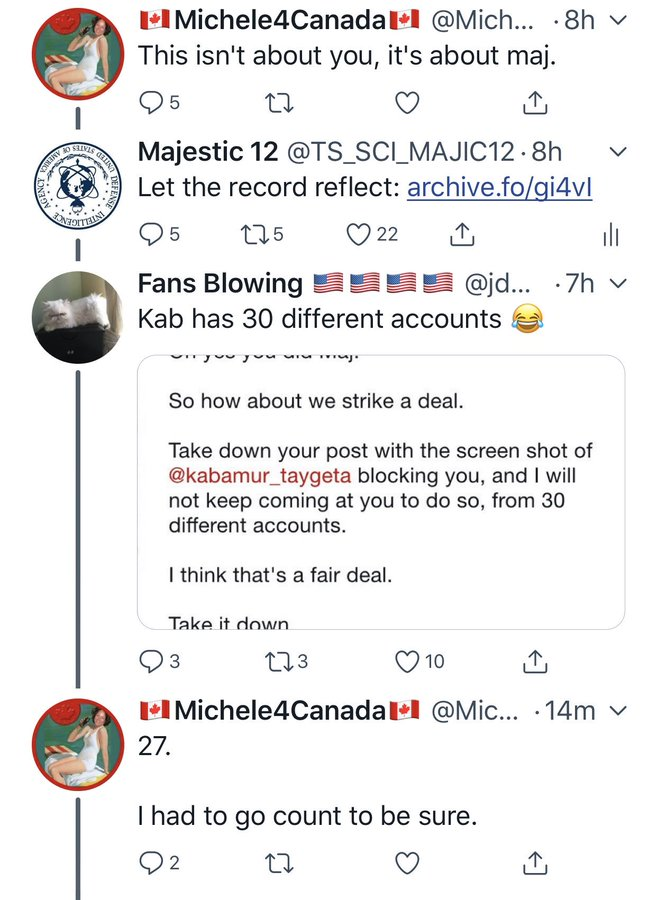Open the archive.fo/gi4vl link
The height and width of the screenshot is (900, 657).
pos(499,186)
